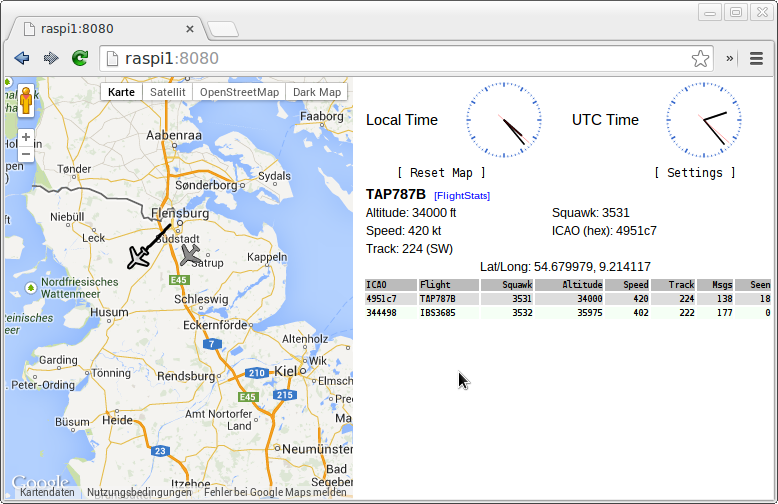Go forward with the browser forward arrow

[x=51, y=58]
